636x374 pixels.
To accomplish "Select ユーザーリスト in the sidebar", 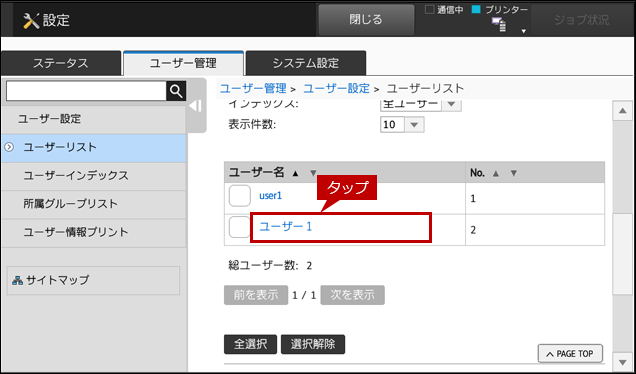I will [x=93, y=148].
